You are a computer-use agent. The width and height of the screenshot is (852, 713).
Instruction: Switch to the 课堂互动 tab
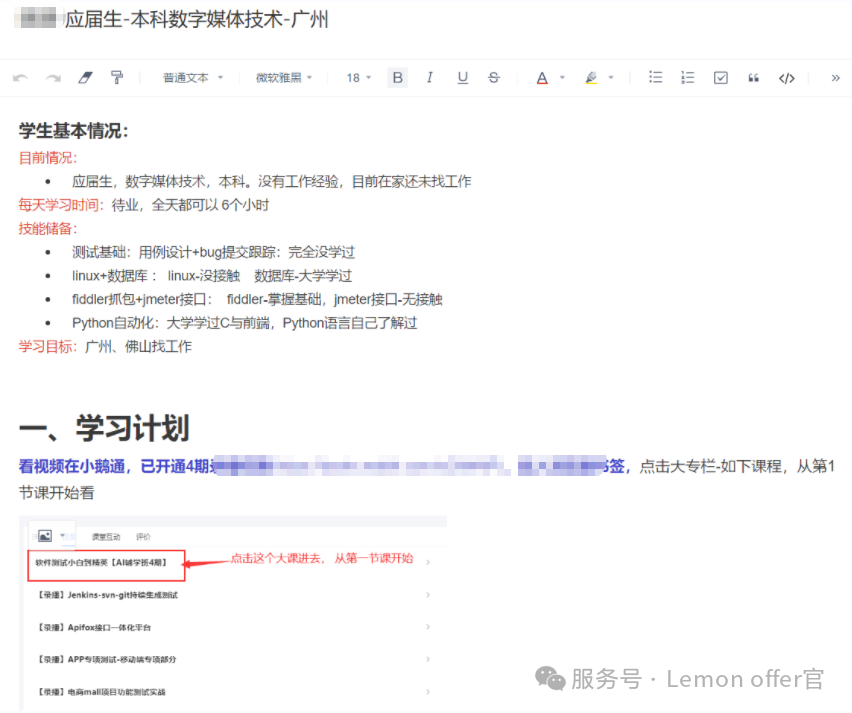(x=106, y=537)
